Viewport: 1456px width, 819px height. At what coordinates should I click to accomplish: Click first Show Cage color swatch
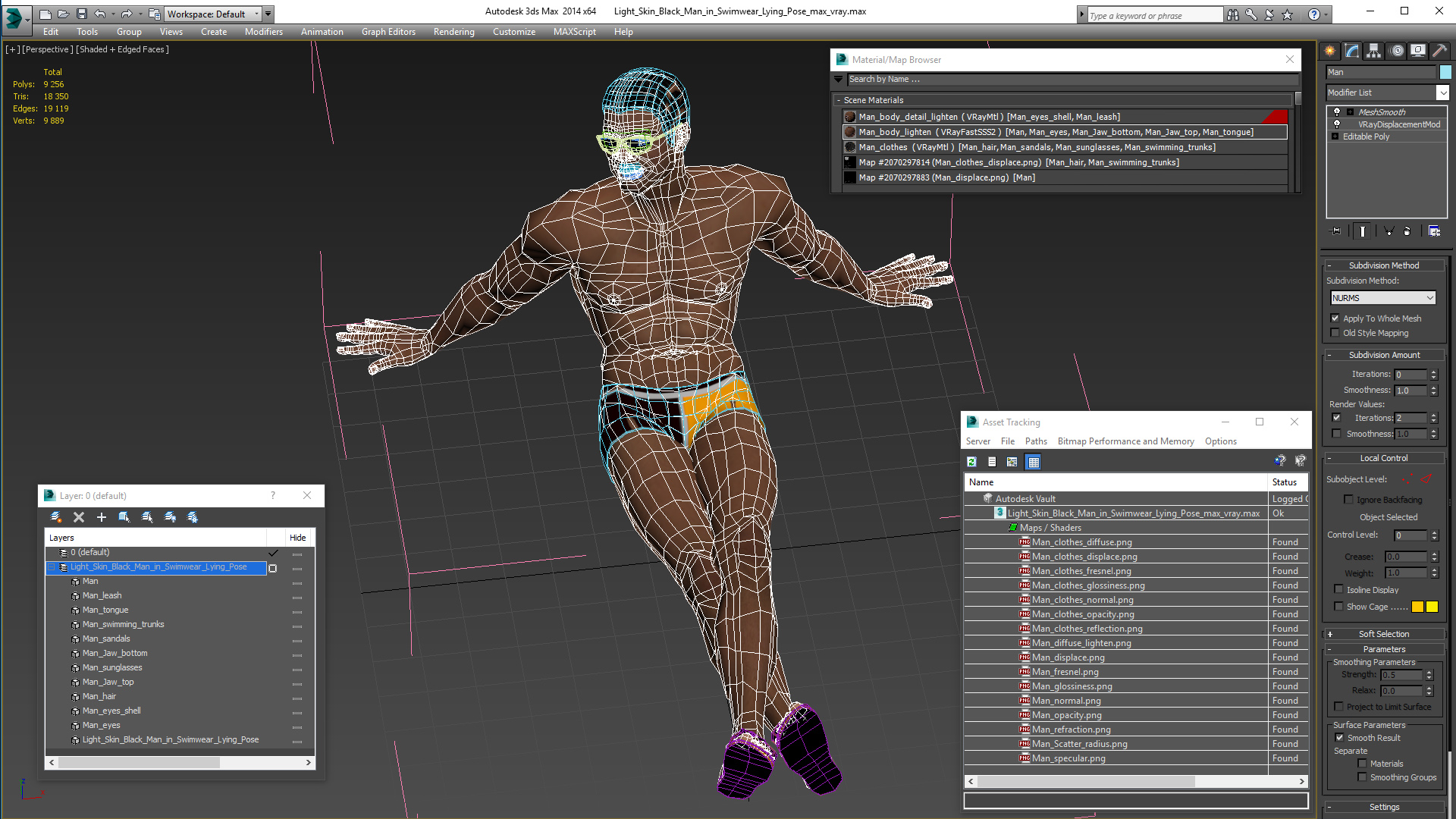click(x=1417, y=607)
